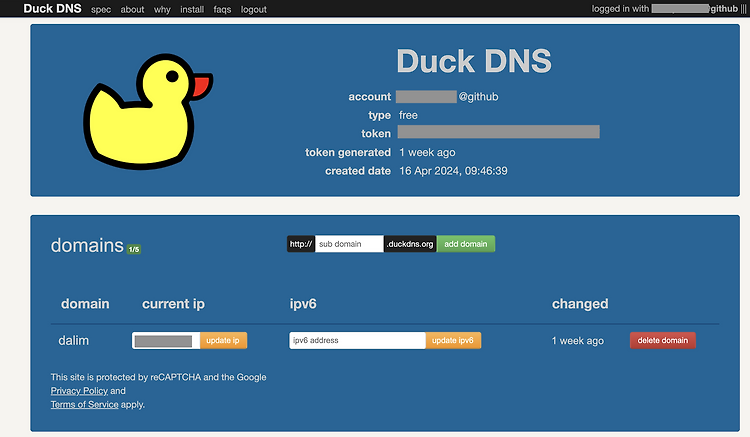Click the large Duck DNS heading
Image resolution: width=750 pixels, height=437 pixels.
(x=474, y=61)
